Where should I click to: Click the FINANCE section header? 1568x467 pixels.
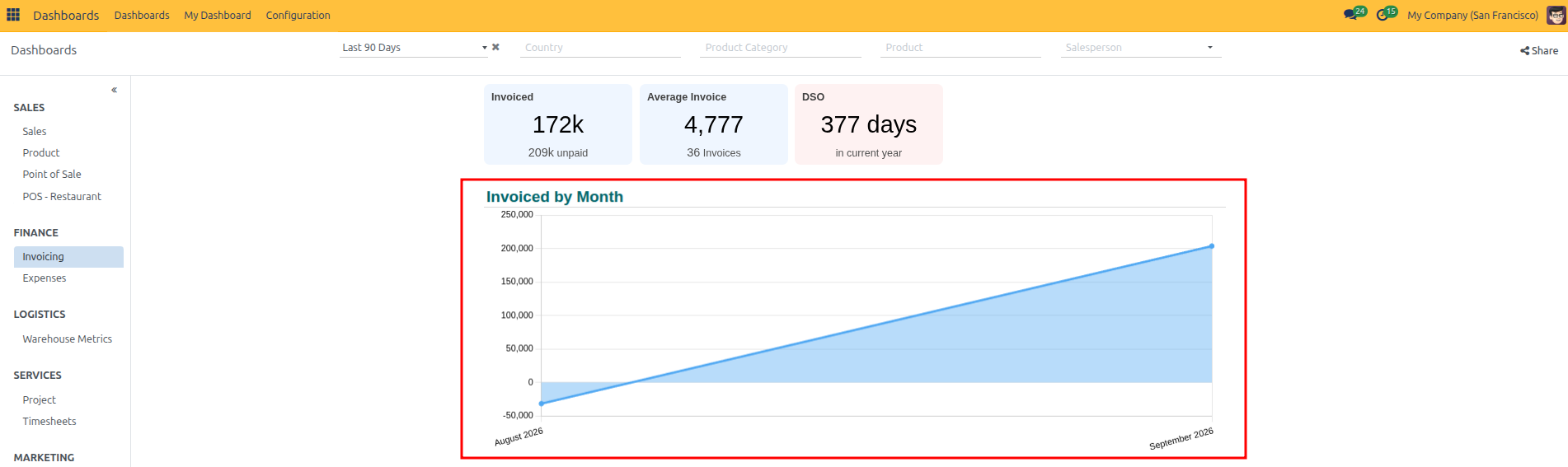35,233
